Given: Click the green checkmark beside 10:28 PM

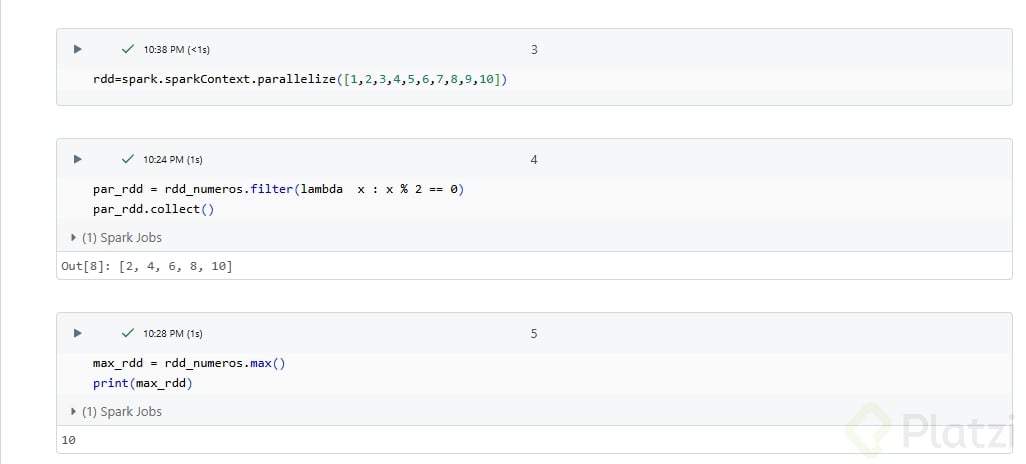Looking at the screenshot, I should 127,333.
